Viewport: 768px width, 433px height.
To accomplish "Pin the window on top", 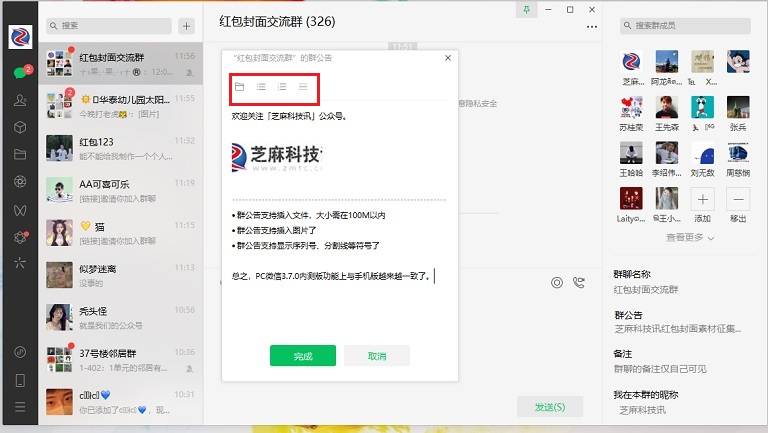I will pyautogui.click(x=527, y=10).
